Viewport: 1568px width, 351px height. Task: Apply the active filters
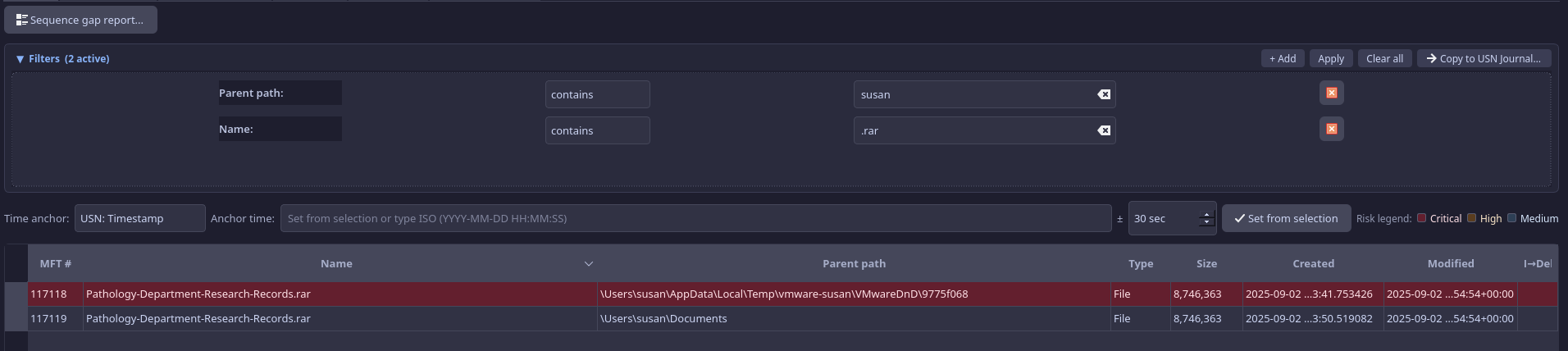pos(1330,59)
